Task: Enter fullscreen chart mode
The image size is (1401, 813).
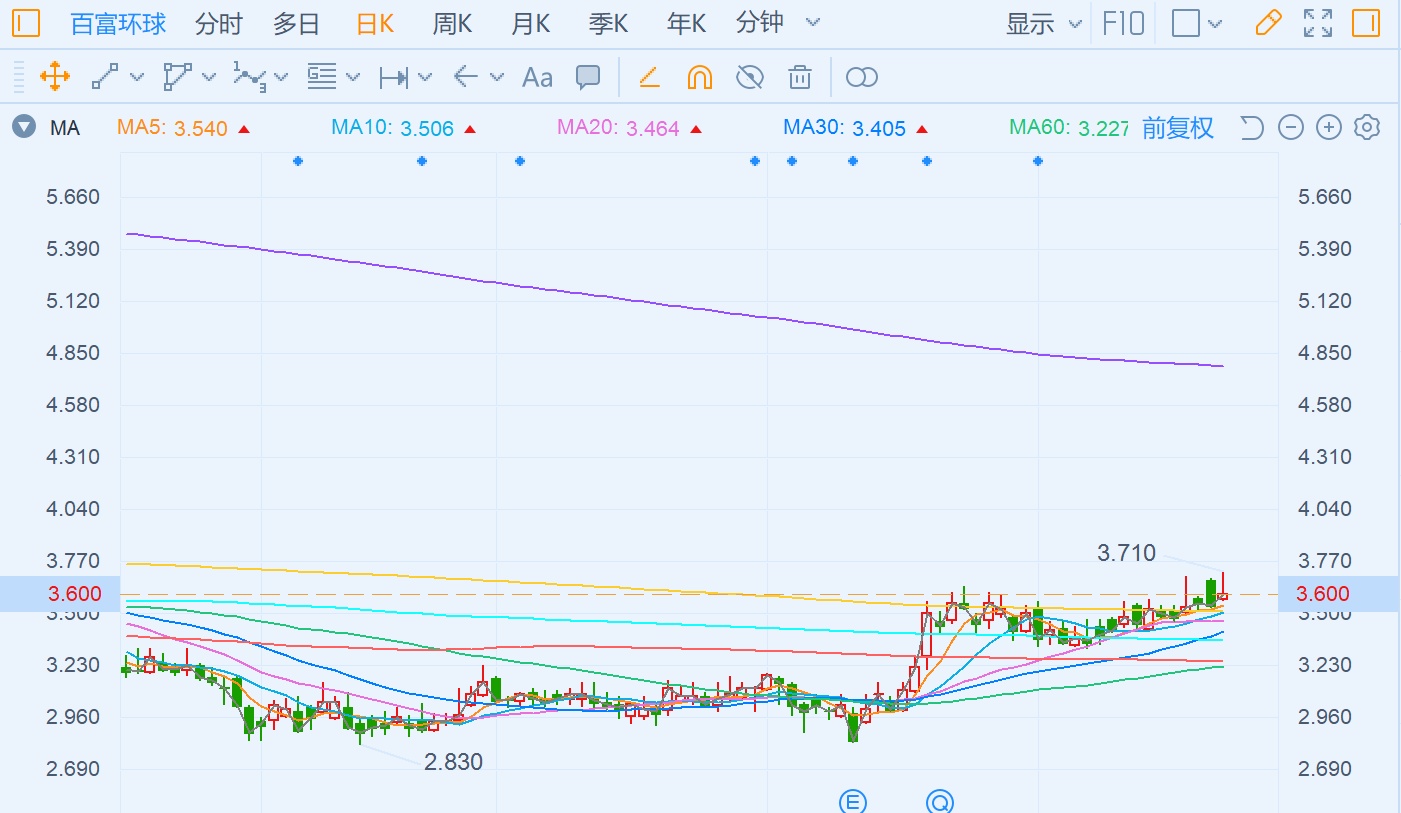Action: click(1318, 23)
